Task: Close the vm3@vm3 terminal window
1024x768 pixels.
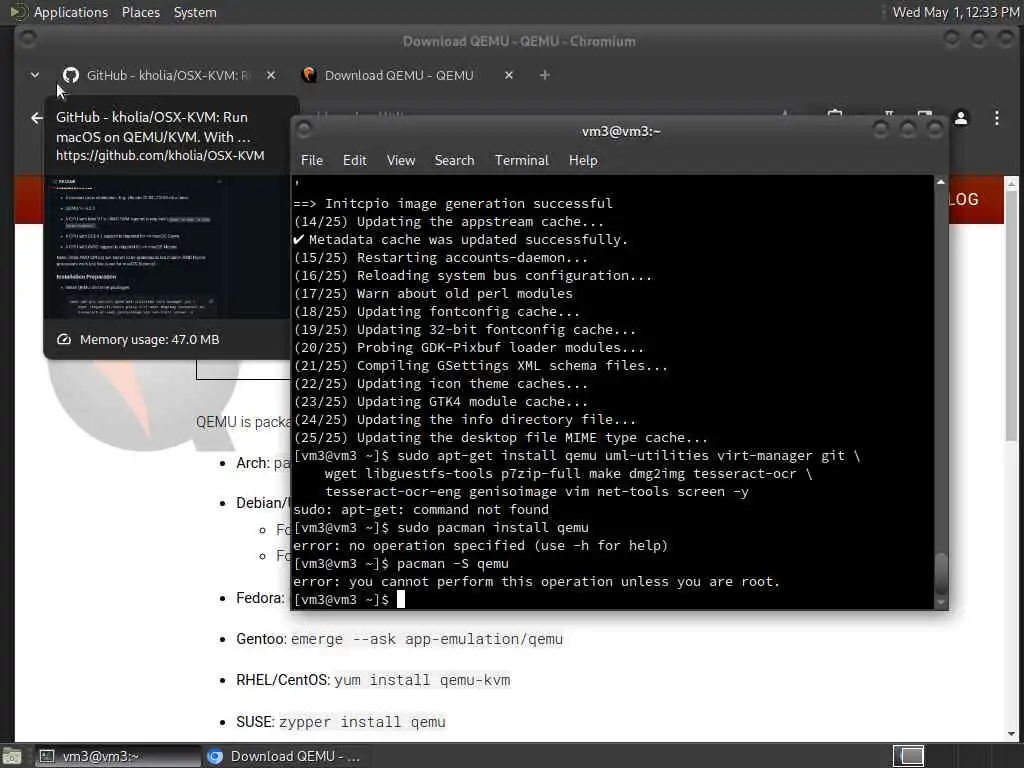Action: (935, 130)
